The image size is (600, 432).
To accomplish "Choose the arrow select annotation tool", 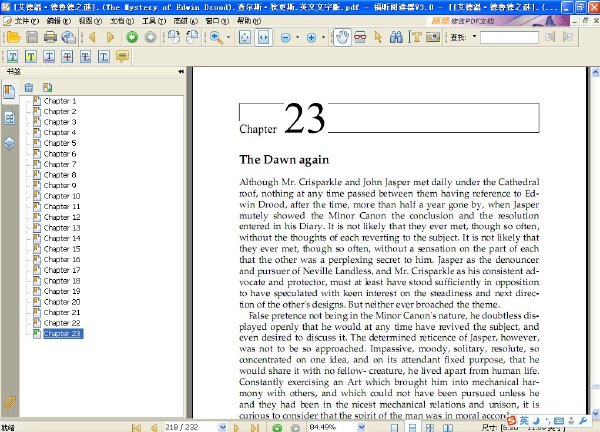I will click(378, 37).
